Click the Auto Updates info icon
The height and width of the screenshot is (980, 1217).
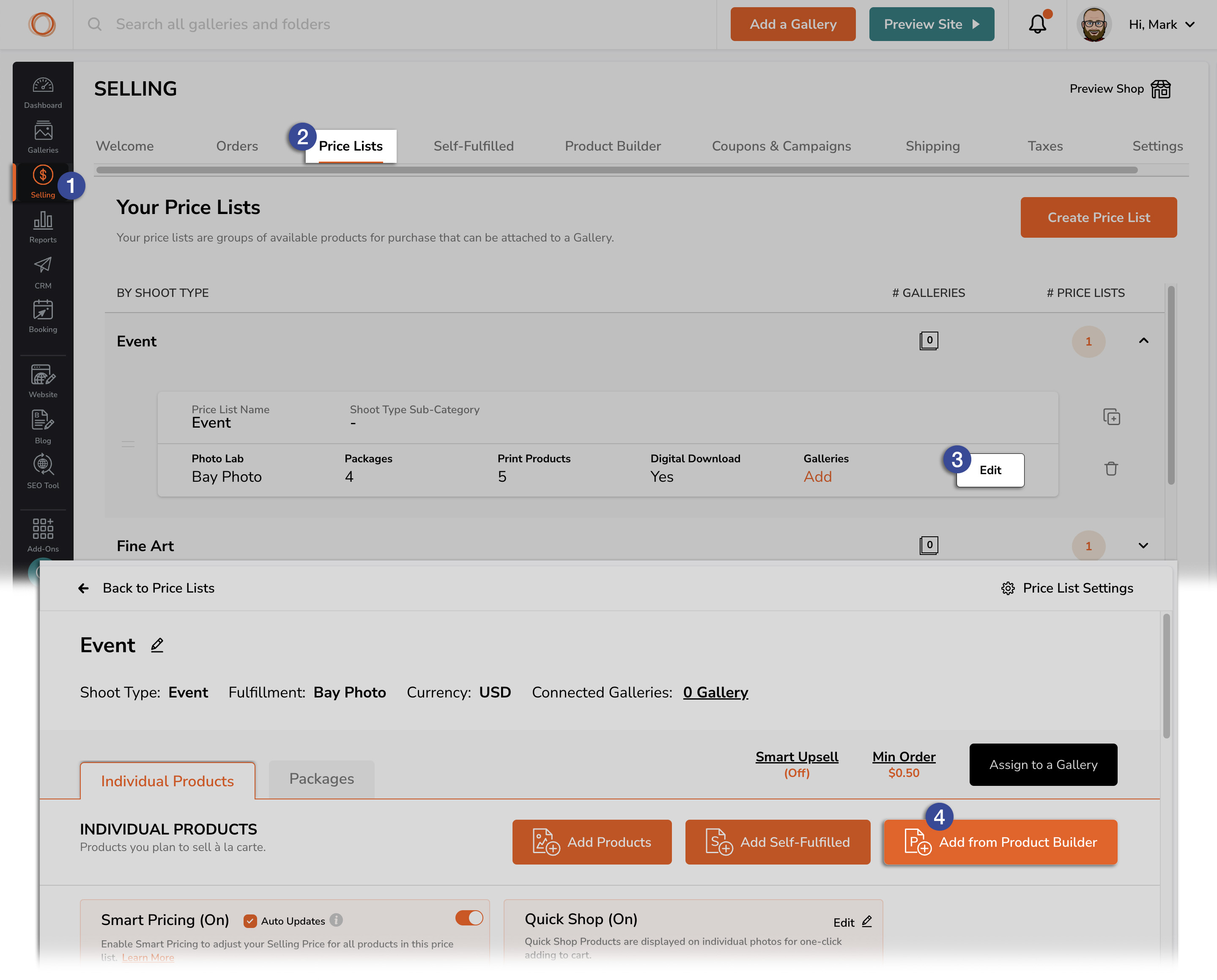[337, 920]
